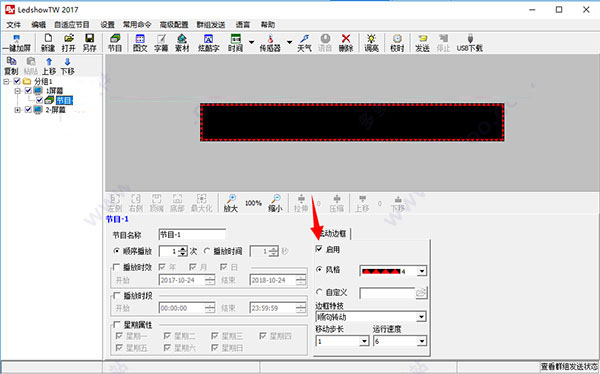The height and width of the screenshot is (374, 600).
Task: Click the 图文 image-text toolbar icon
Action: click(x=140, y=43)
